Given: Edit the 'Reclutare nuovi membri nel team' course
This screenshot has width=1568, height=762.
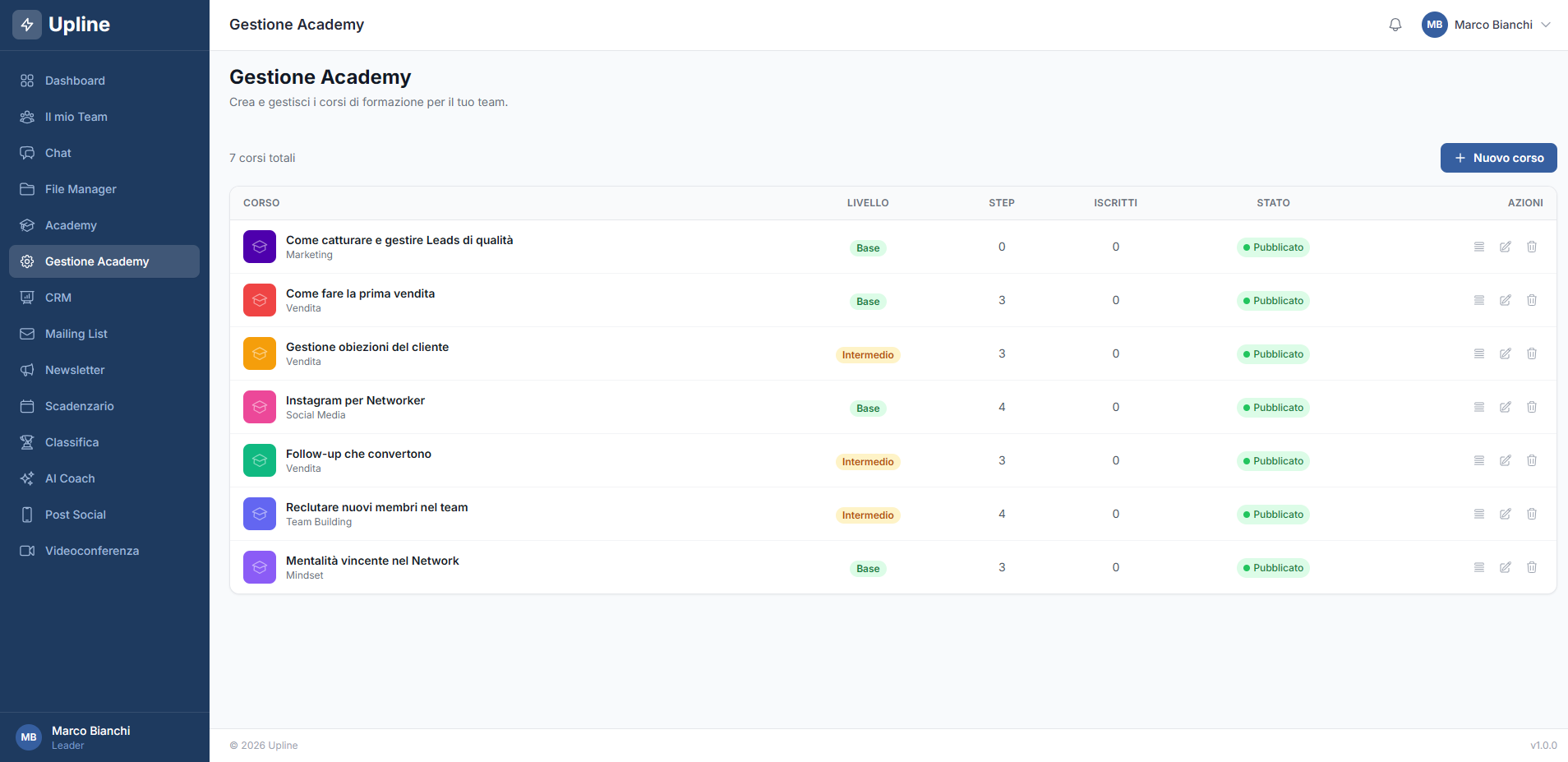Looking at the screenshot, I should click(x=1505, y=514).
